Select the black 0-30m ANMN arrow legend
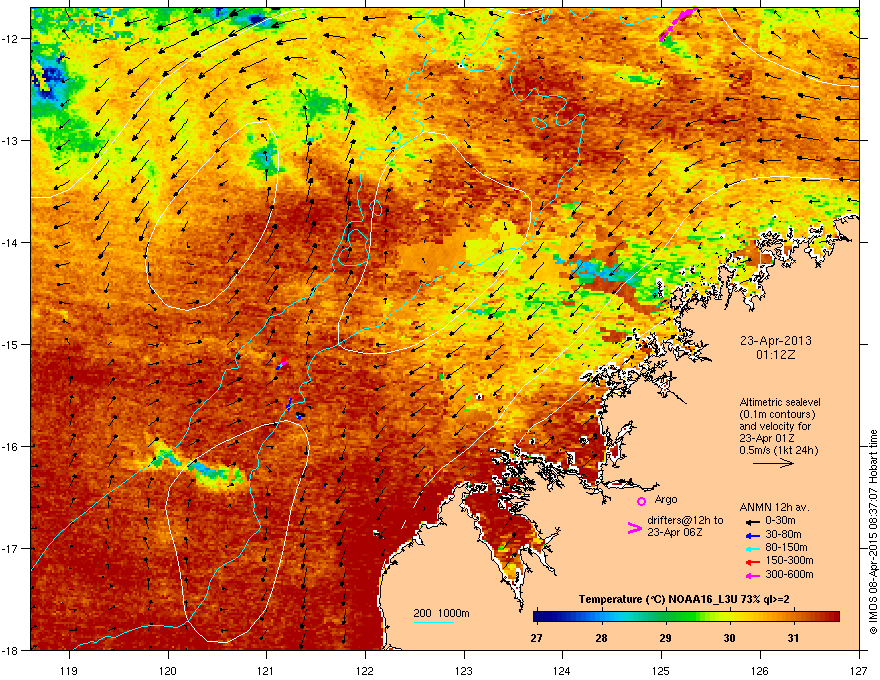 point(752,522)
